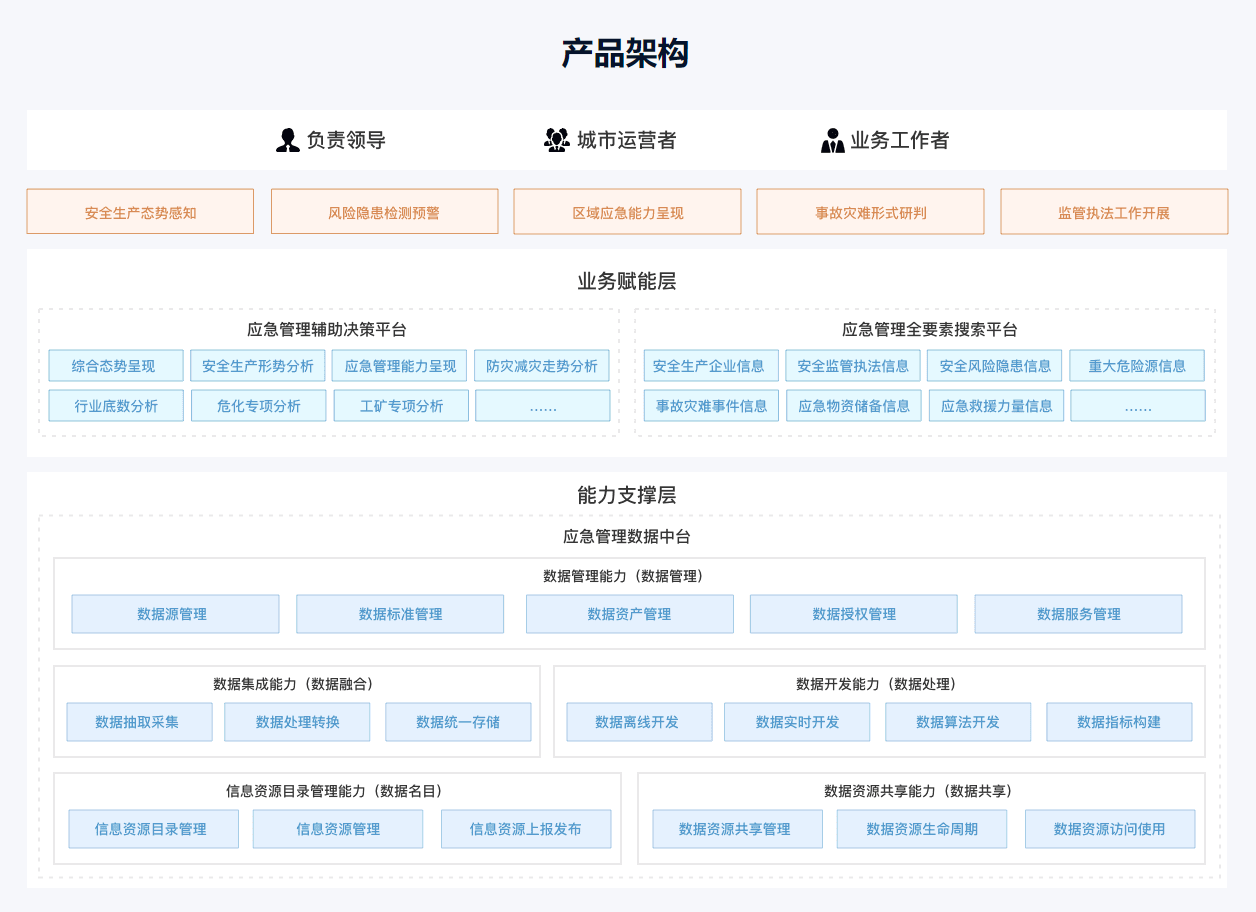The width and height of the screenshot is (1256, 912).
Task: Open 风险隐患检测预警 box
Action: (384, 212)
